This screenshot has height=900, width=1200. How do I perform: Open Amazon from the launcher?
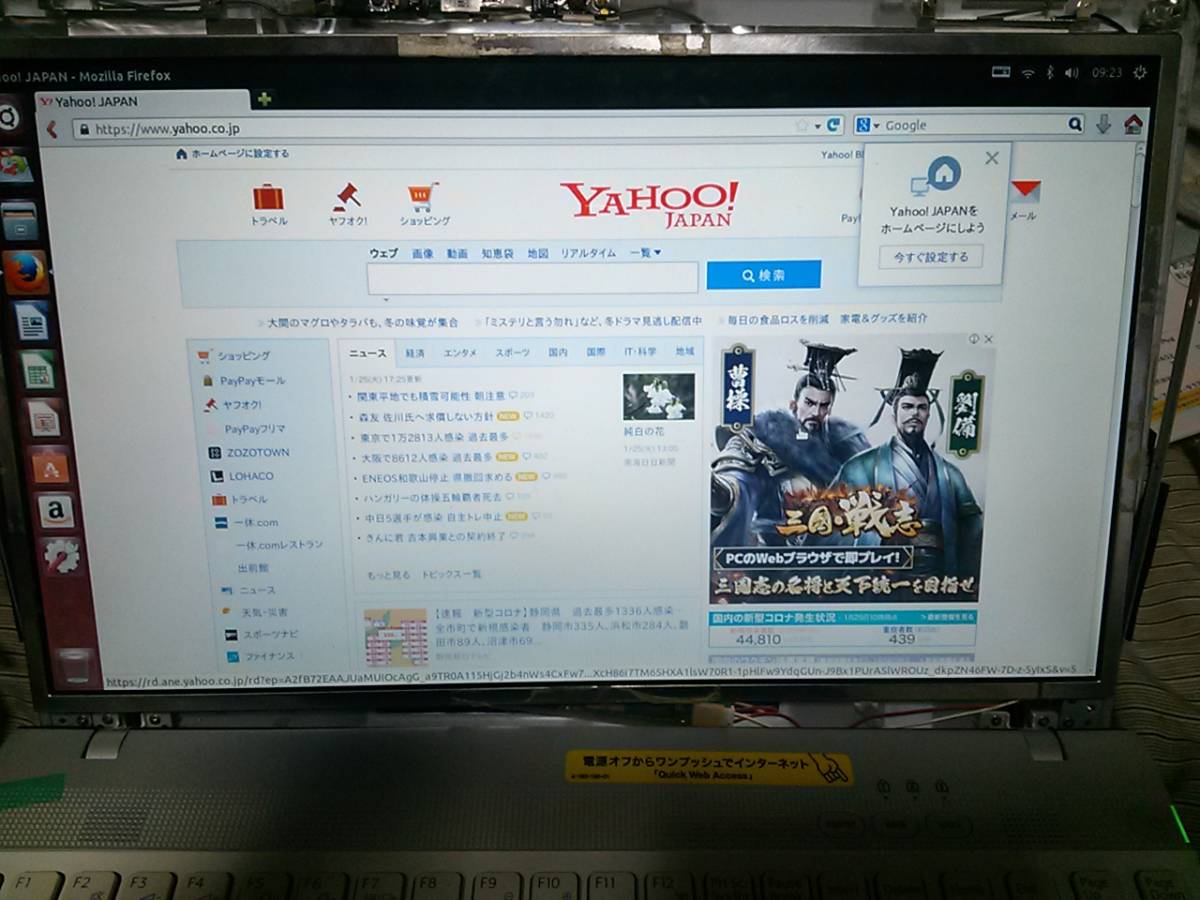pyautogui.click(x=56, y=511)
